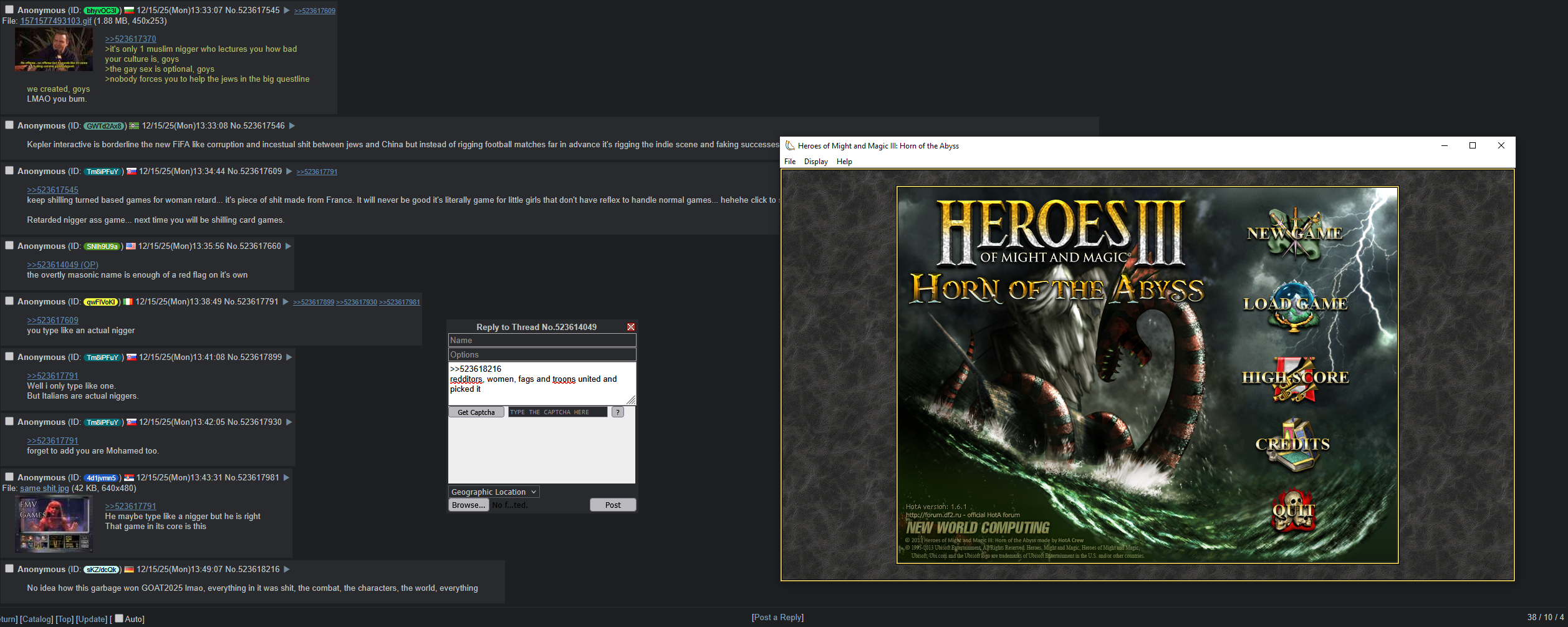Enable the Auto update checkbox
Image resolution: width=1568 pixels, height=627 pixels.
pyautogui.click(x=119, y=618)
